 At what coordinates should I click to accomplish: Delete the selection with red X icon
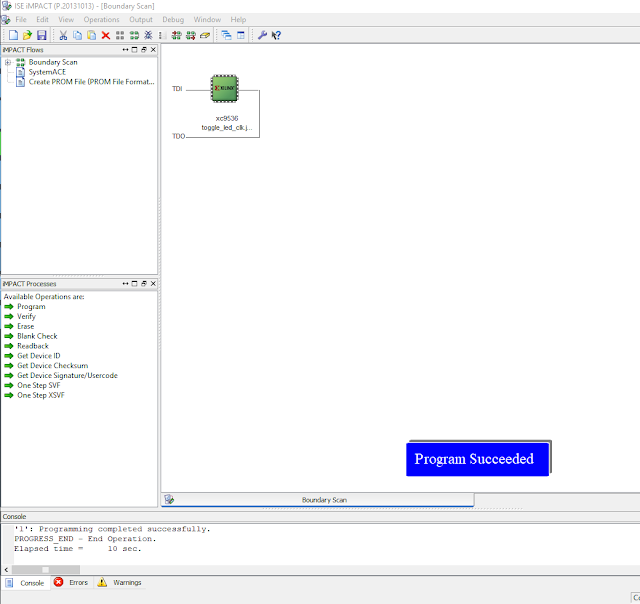tap(106, 35)
